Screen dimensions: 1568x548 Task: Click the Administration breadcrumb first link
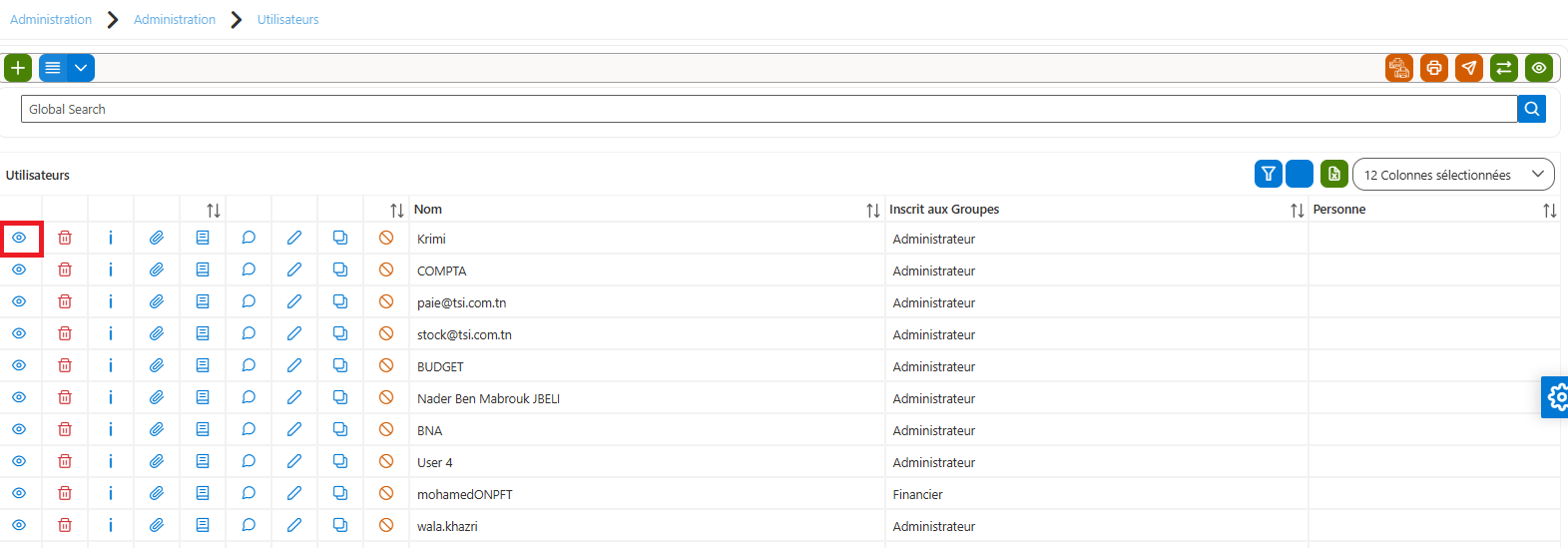[51, 19]
